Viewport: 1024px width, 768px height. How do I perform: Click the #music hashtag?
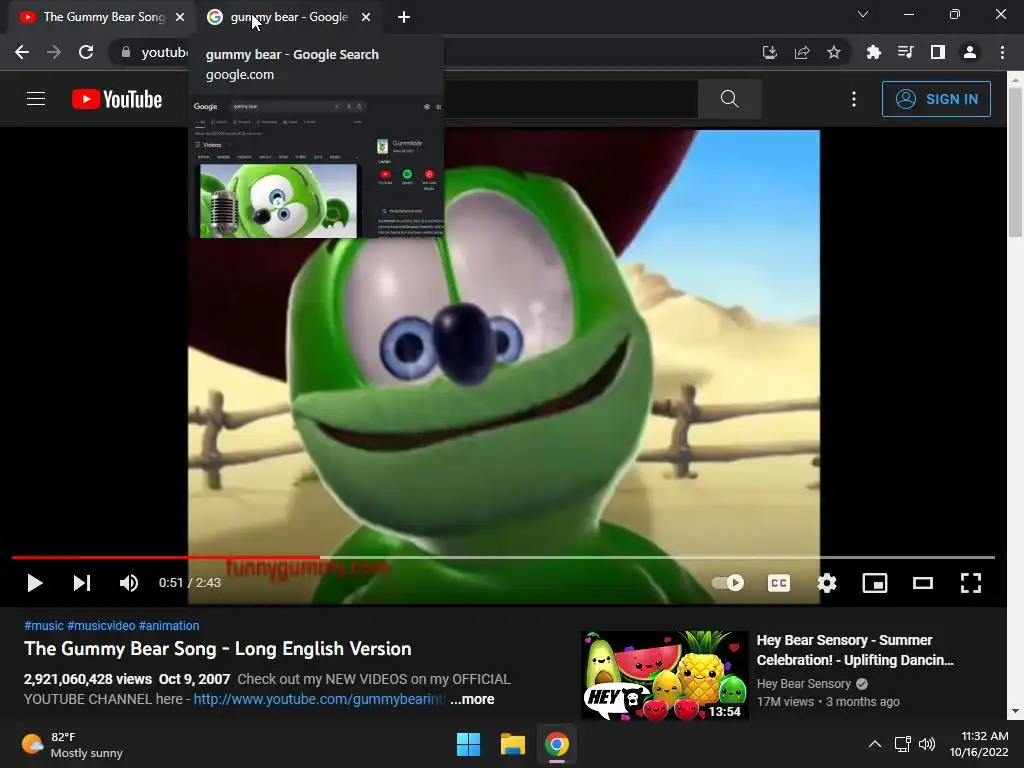click(x=44, y=626)
